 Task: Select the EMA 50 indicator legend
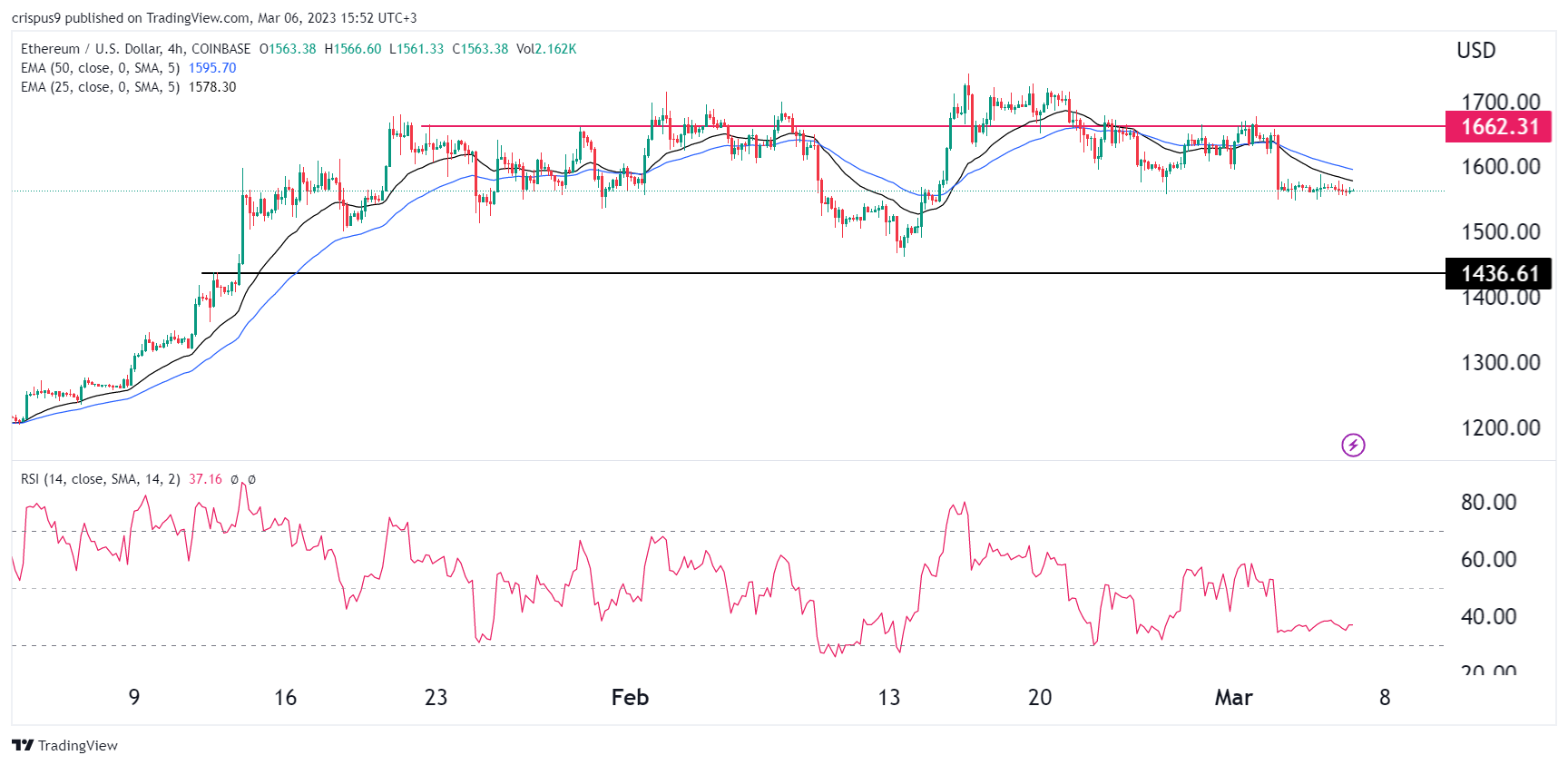100,68
